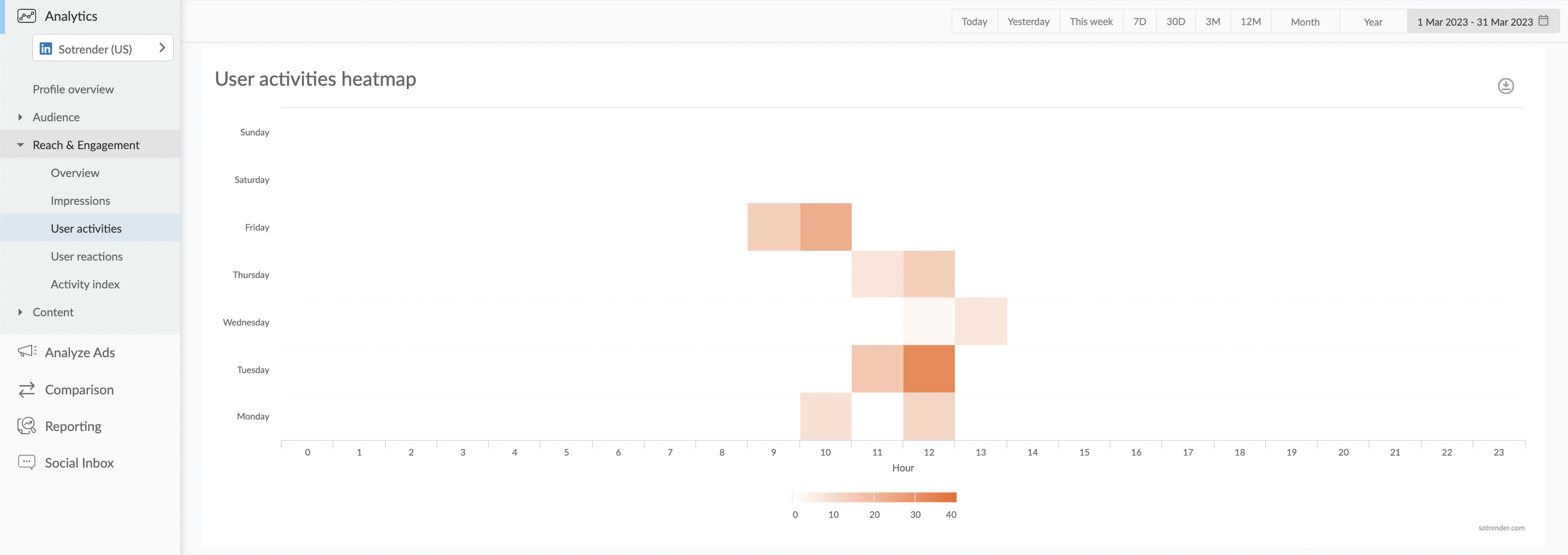The width and height of the screenshot is (1568, 555).
Task: Click the Reporting icon
Action: point(27,426)
